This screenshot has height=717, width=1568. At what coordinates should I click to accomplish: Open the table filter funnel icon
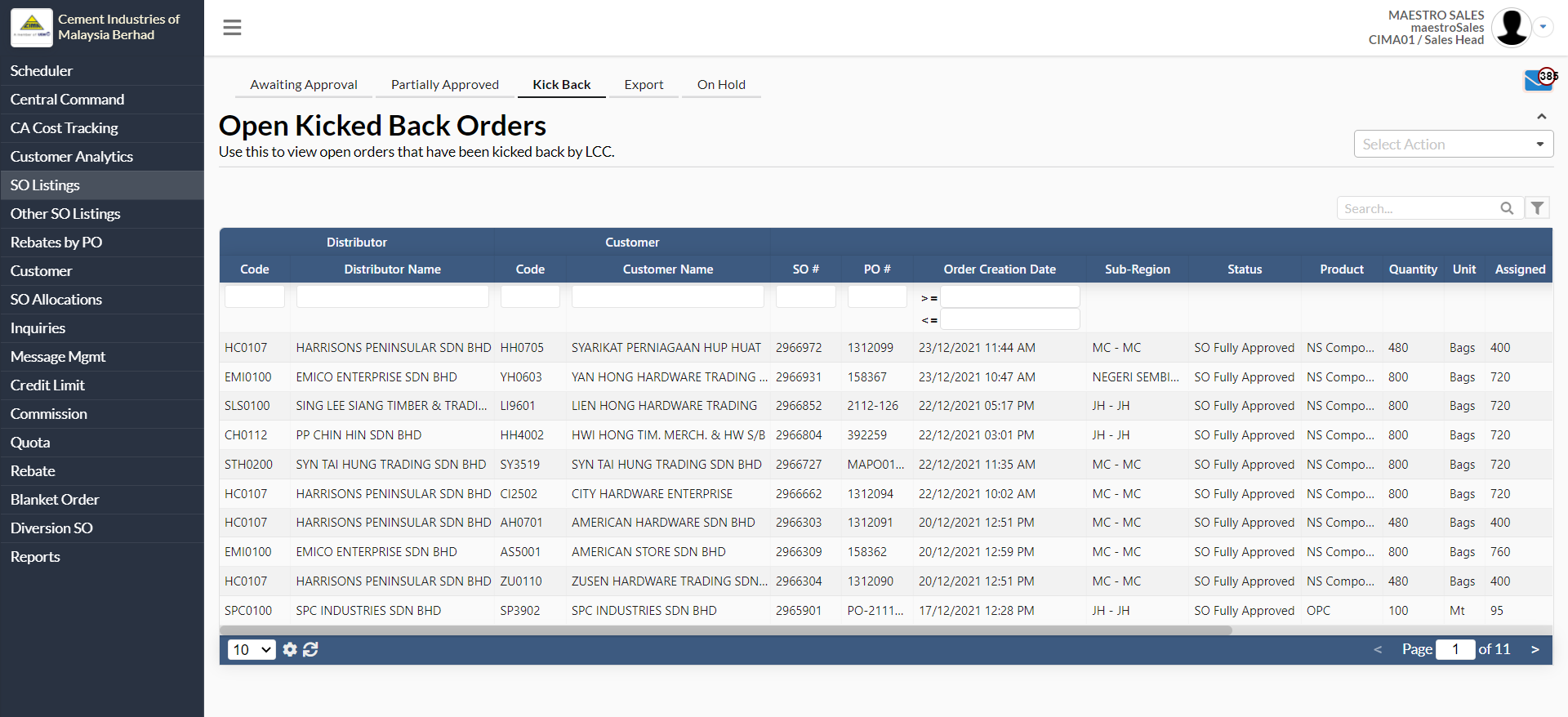pos(1537,208)
